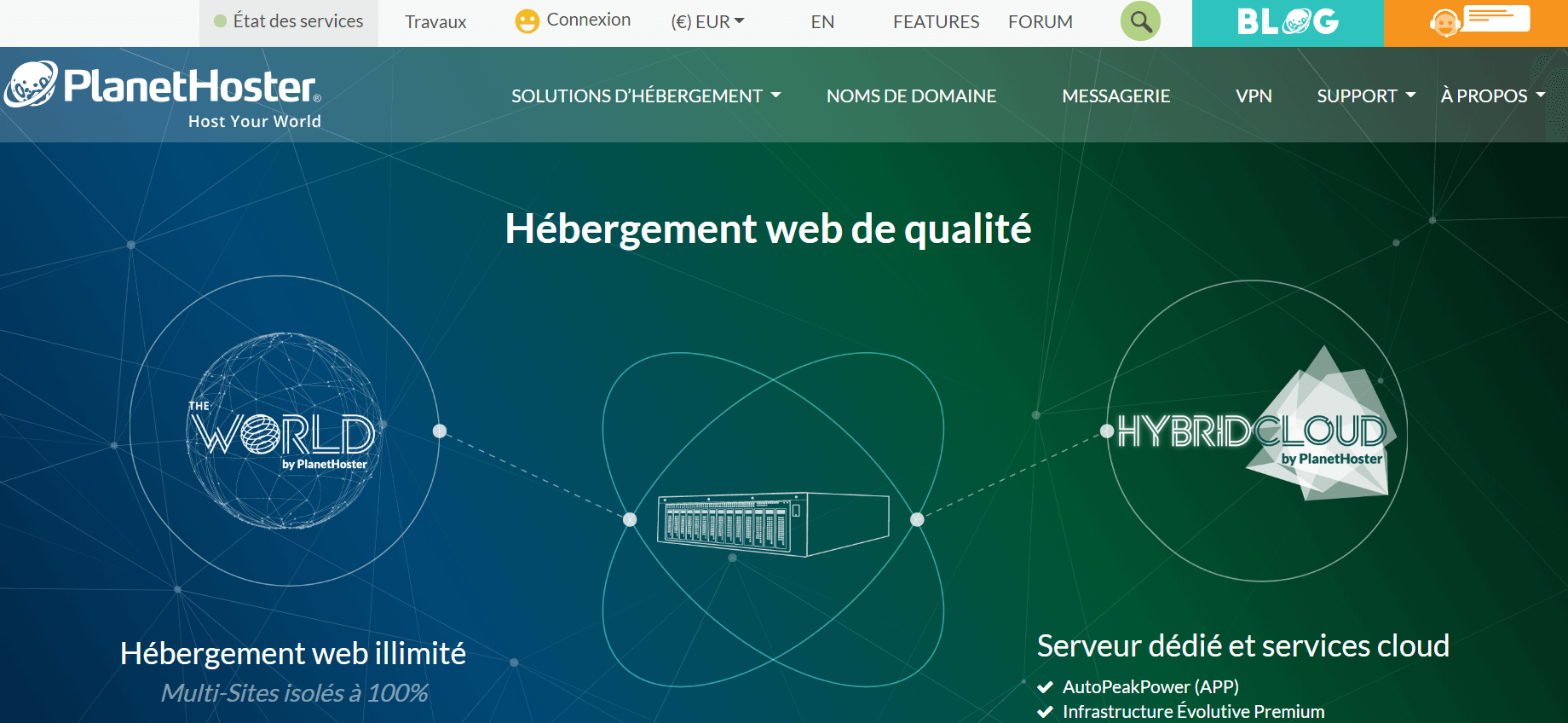This screenshot has height=723, width=1568.
Task: Click 'AutoPeakPower (APP)' feature text
Action: click(x=1150, y=687)
